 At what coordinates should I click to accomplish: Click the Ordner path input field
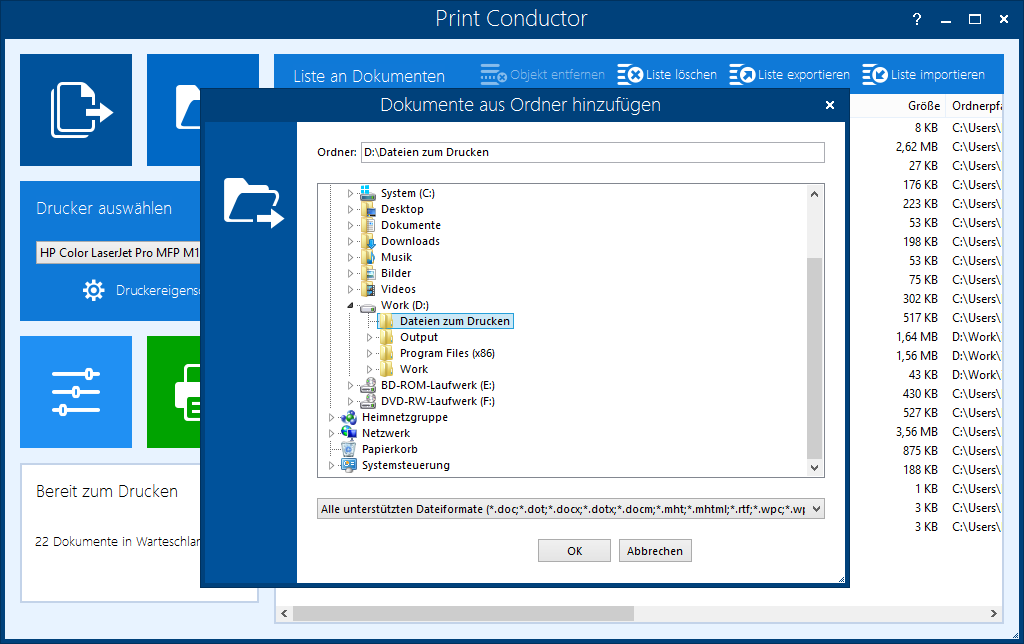pos(591,152)
